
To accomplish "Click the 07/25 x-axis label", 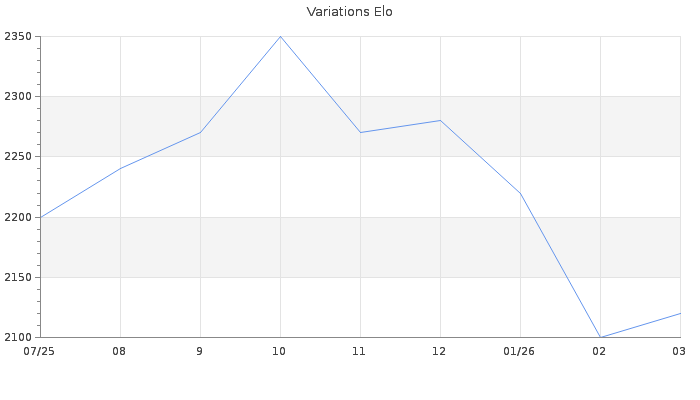I will tap(40, 351).
